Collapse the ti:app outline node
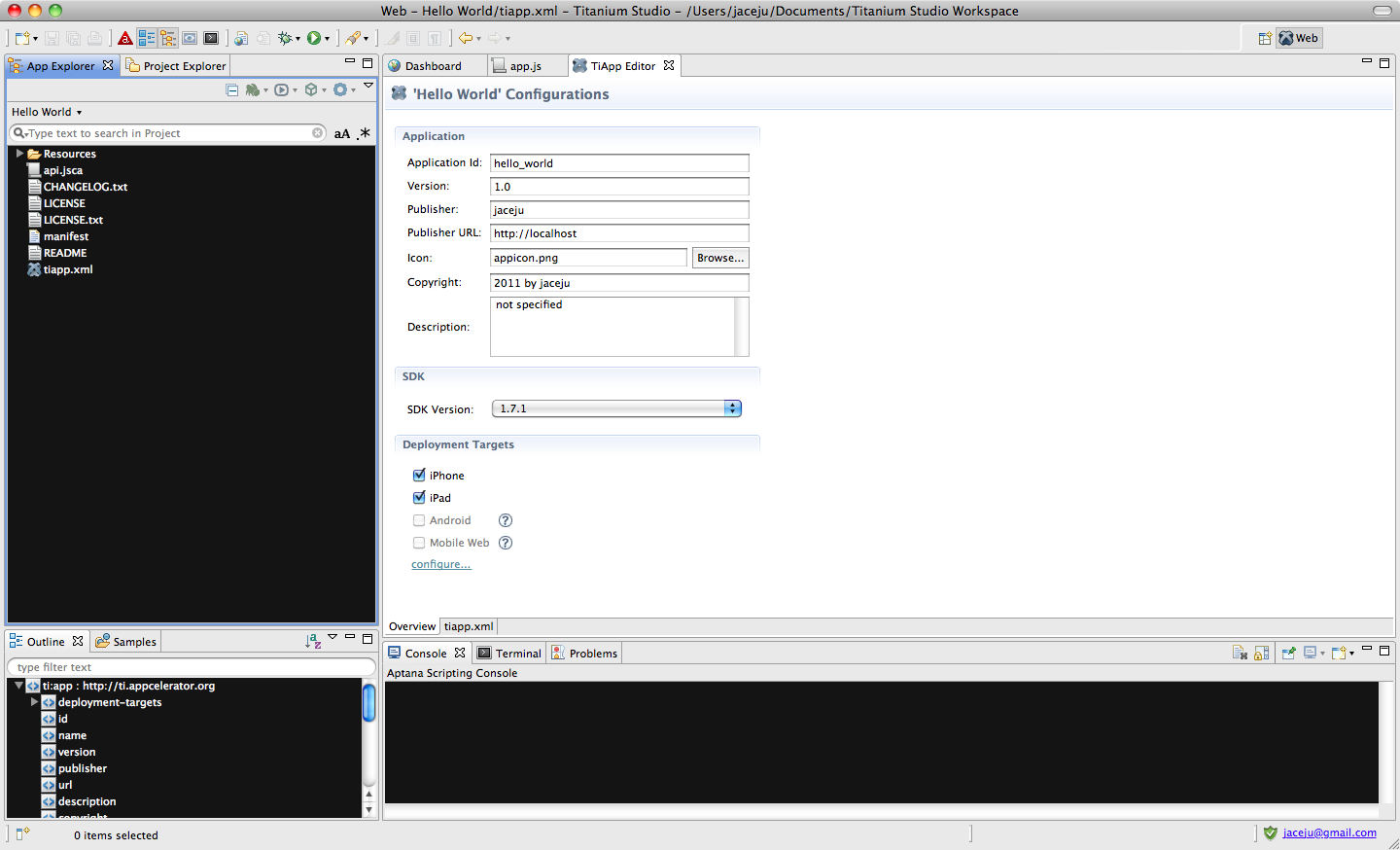 click(18, 686)
